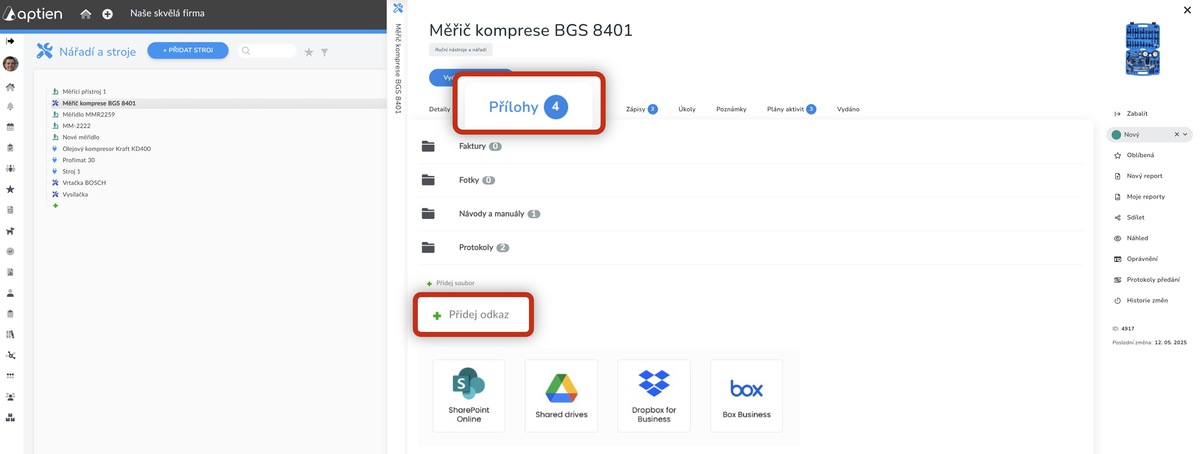Open the Protokoly folder
The height and width of the screenshot is (454, 1200).
(476, 247)
